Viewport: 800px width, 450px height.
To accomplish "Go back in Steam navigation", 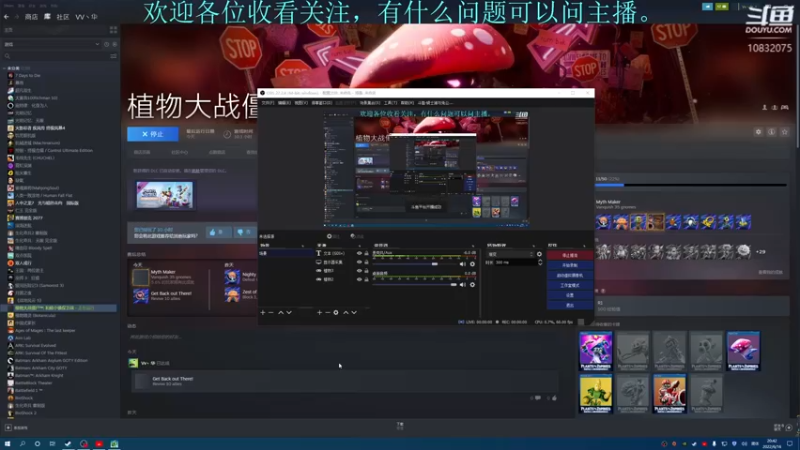I will (6, 17).
